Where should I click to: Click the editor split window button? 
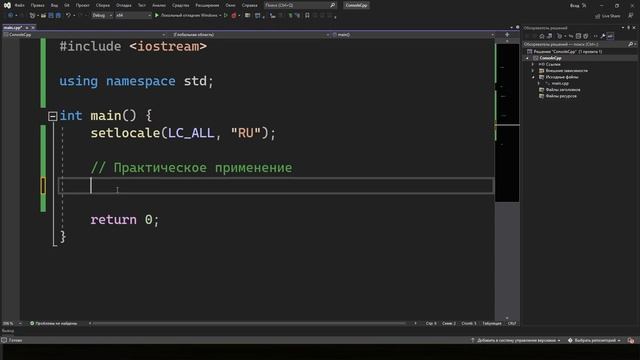(507, 35)
